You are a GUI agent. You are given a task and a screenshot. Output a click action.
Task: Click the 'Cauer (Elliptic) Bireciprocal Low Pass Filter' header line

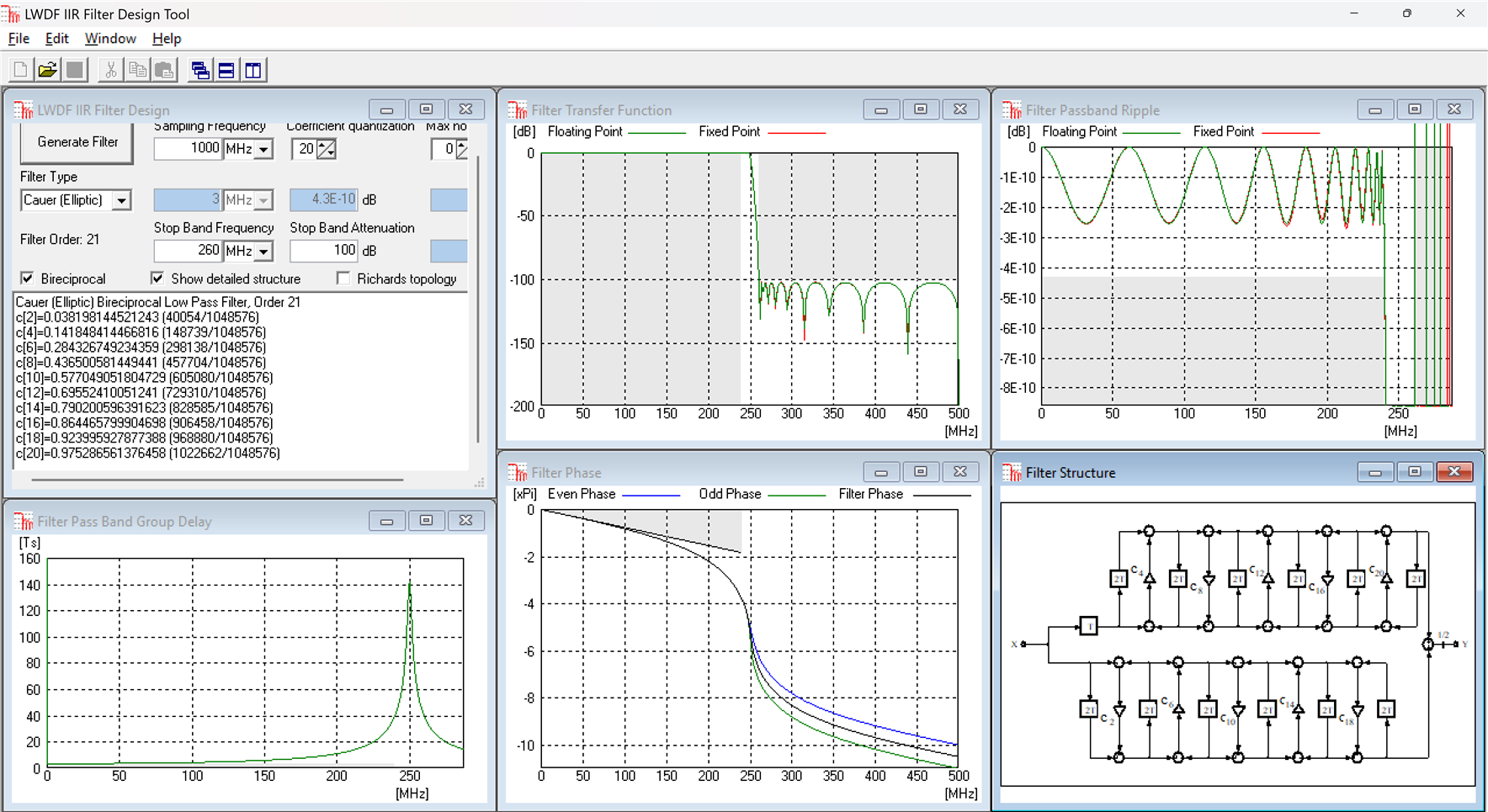pyautogui.click(x=157, y=302)
